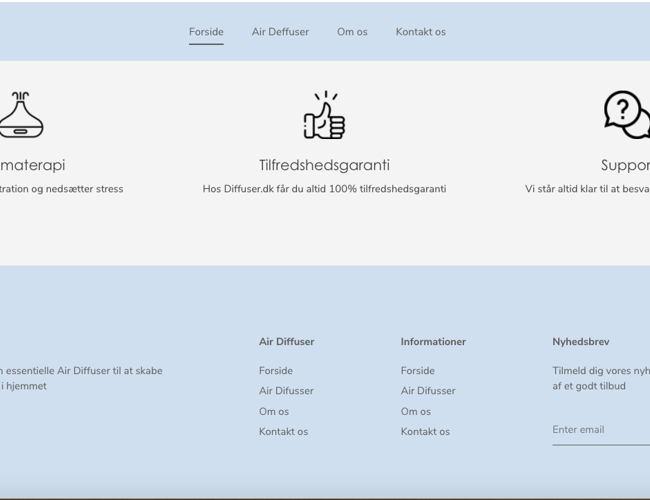Click the Nyhedsbrev footer heading
The width and height of the screenshot is (650, 500).
pos(581,342)
